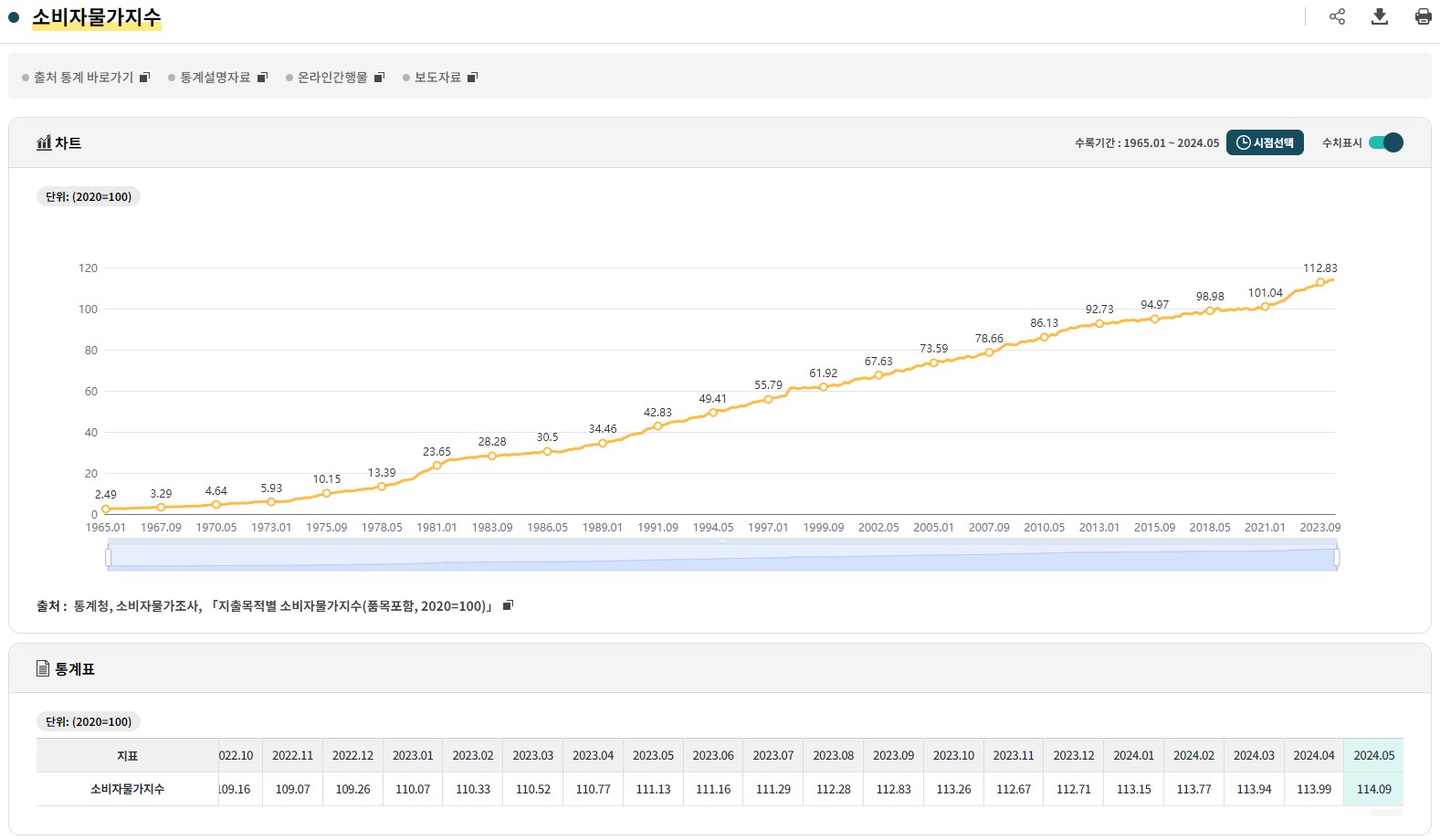Screen dimensions: 1440x840
Task: Click data point labeled 92.73
Action: point(1099,323)
